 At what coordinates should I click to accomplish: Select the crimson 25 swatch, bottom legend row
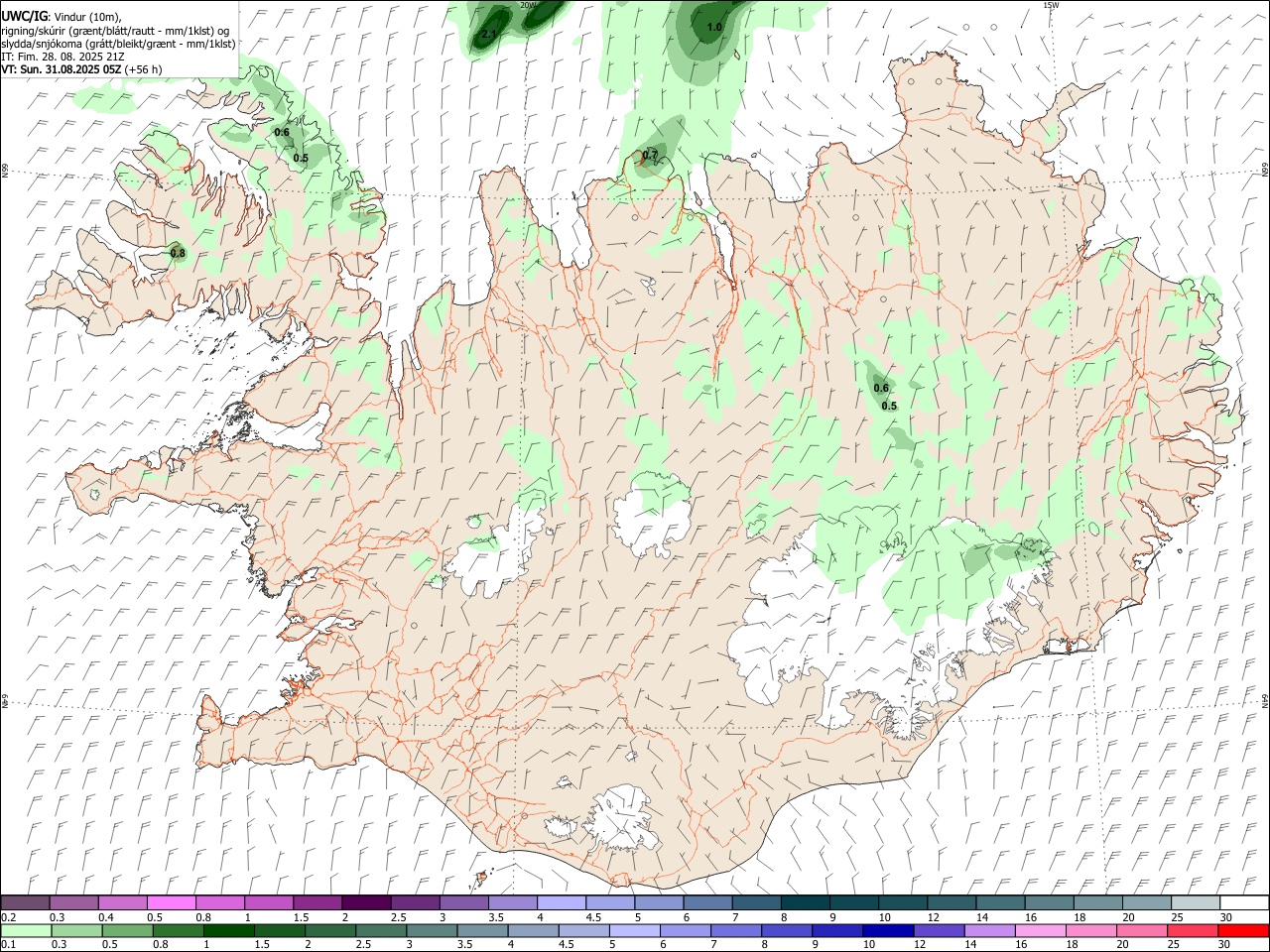point(1193,930)
